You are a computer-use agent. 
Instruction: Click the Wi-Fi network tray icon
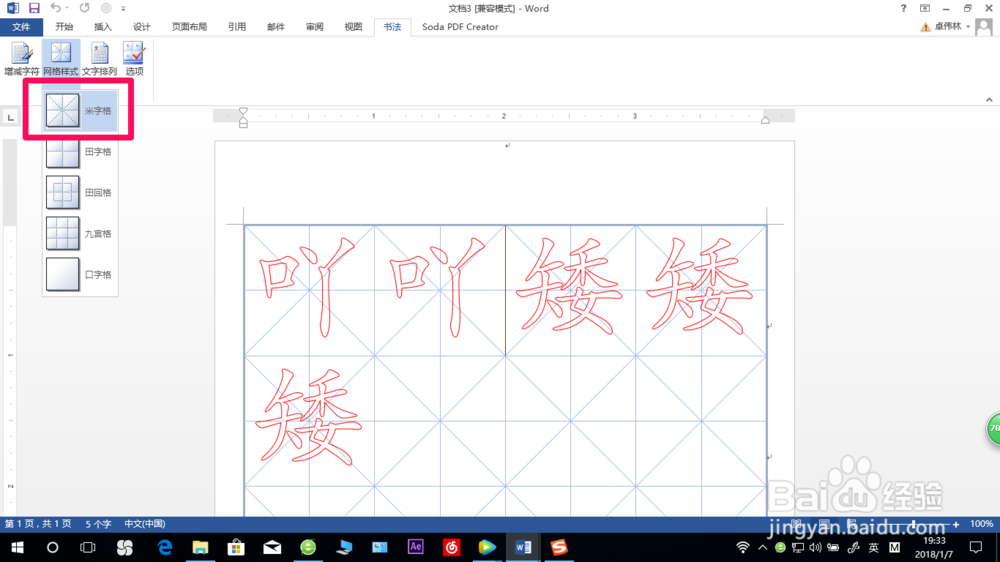[742, 547]
